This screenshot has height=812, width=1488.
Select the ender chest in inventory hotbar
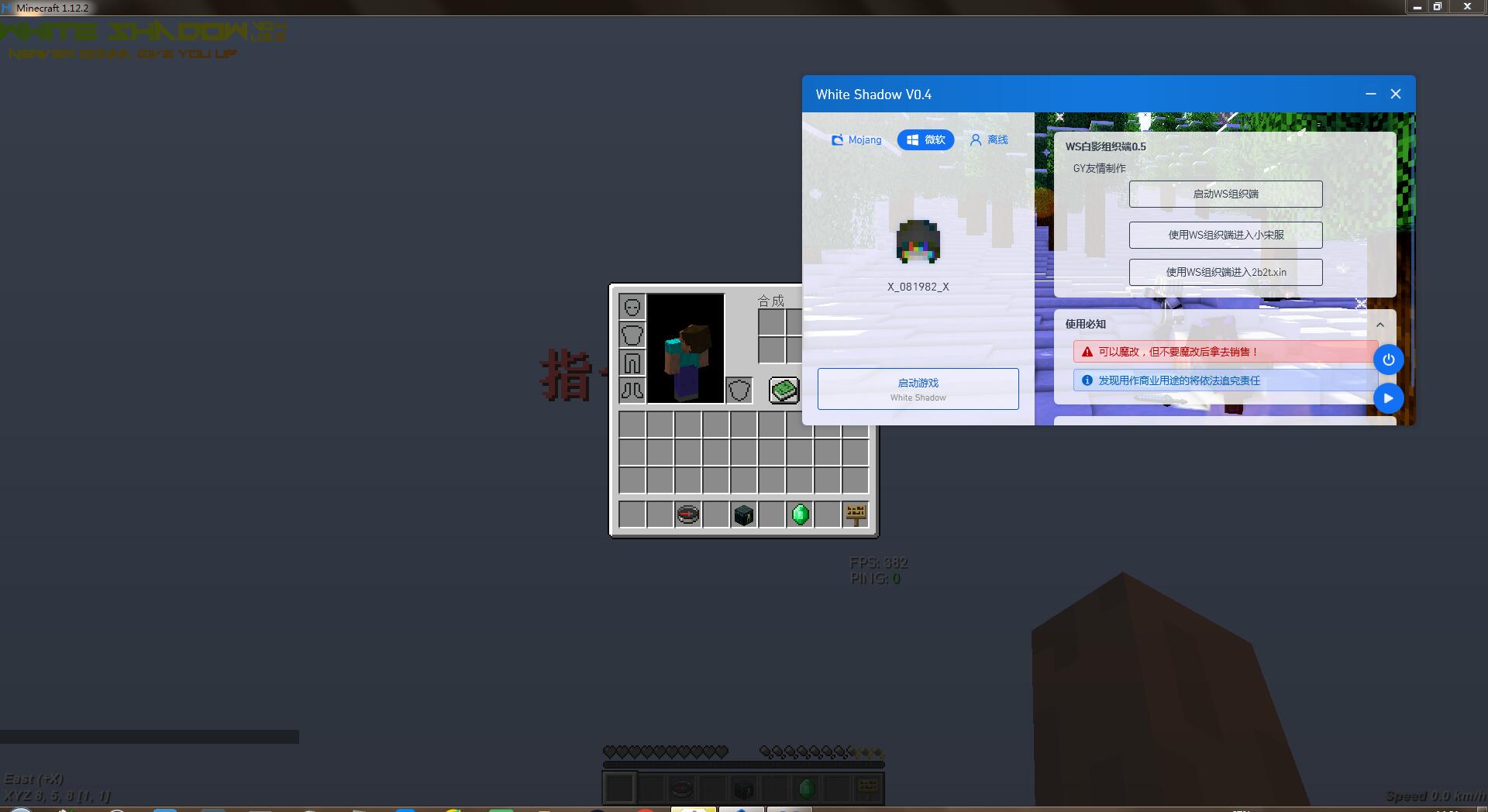(x=744, y=514)
